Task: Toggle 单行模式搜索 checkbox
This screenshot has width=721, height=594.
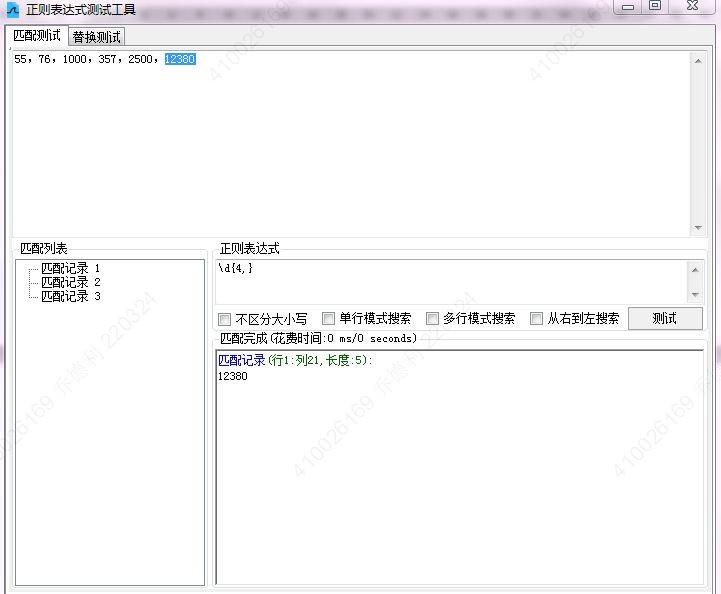Action: [x=328, y=318]
